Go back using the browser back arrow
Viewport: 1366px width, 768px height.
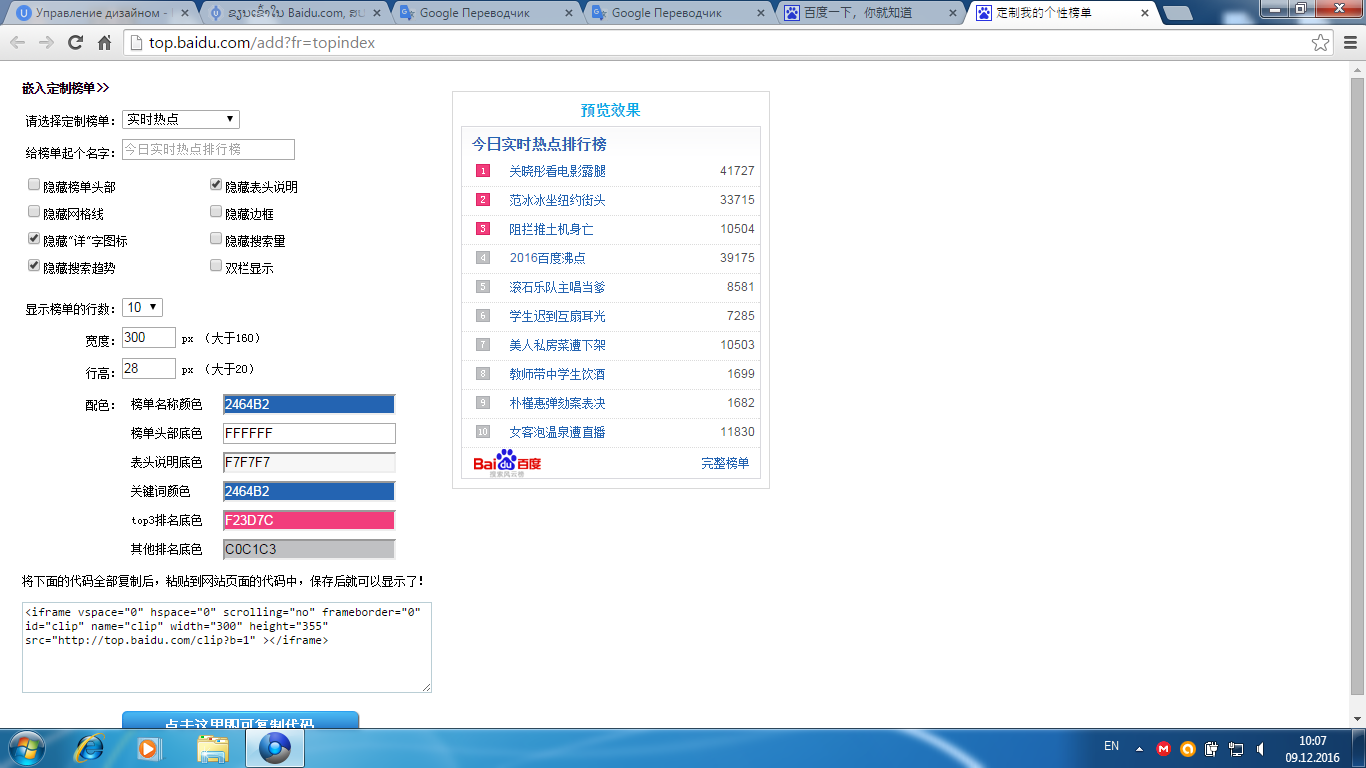(18, 43)
